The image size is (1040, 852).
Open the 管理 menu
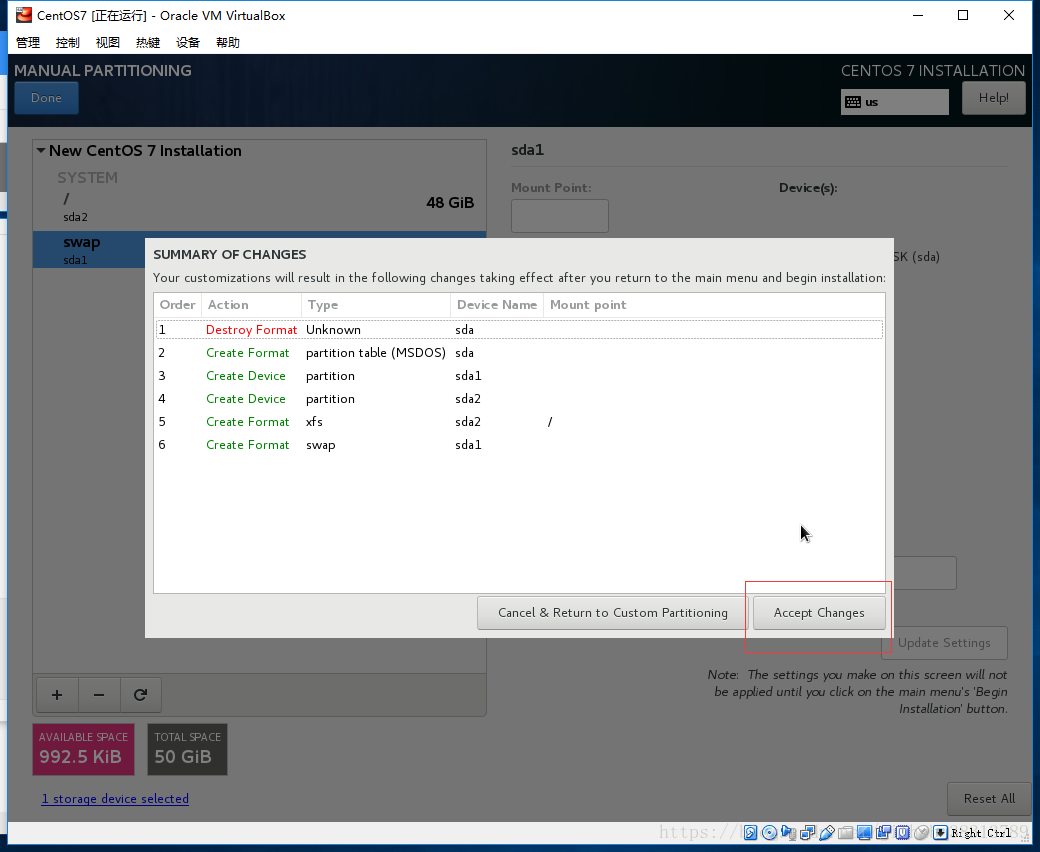tap(28, 42)
